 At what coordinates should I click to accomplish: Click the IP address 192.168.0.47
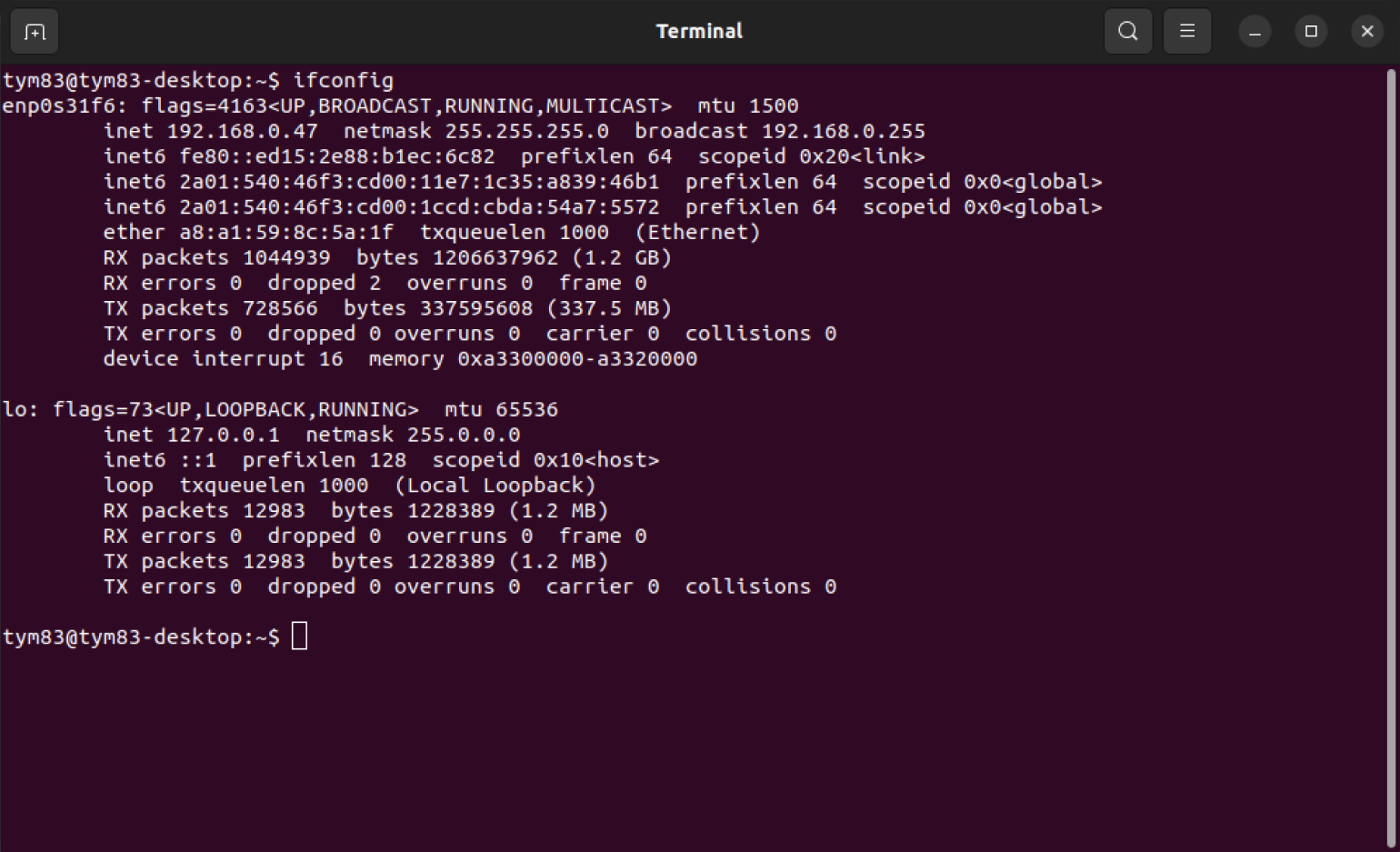[242, 131]
